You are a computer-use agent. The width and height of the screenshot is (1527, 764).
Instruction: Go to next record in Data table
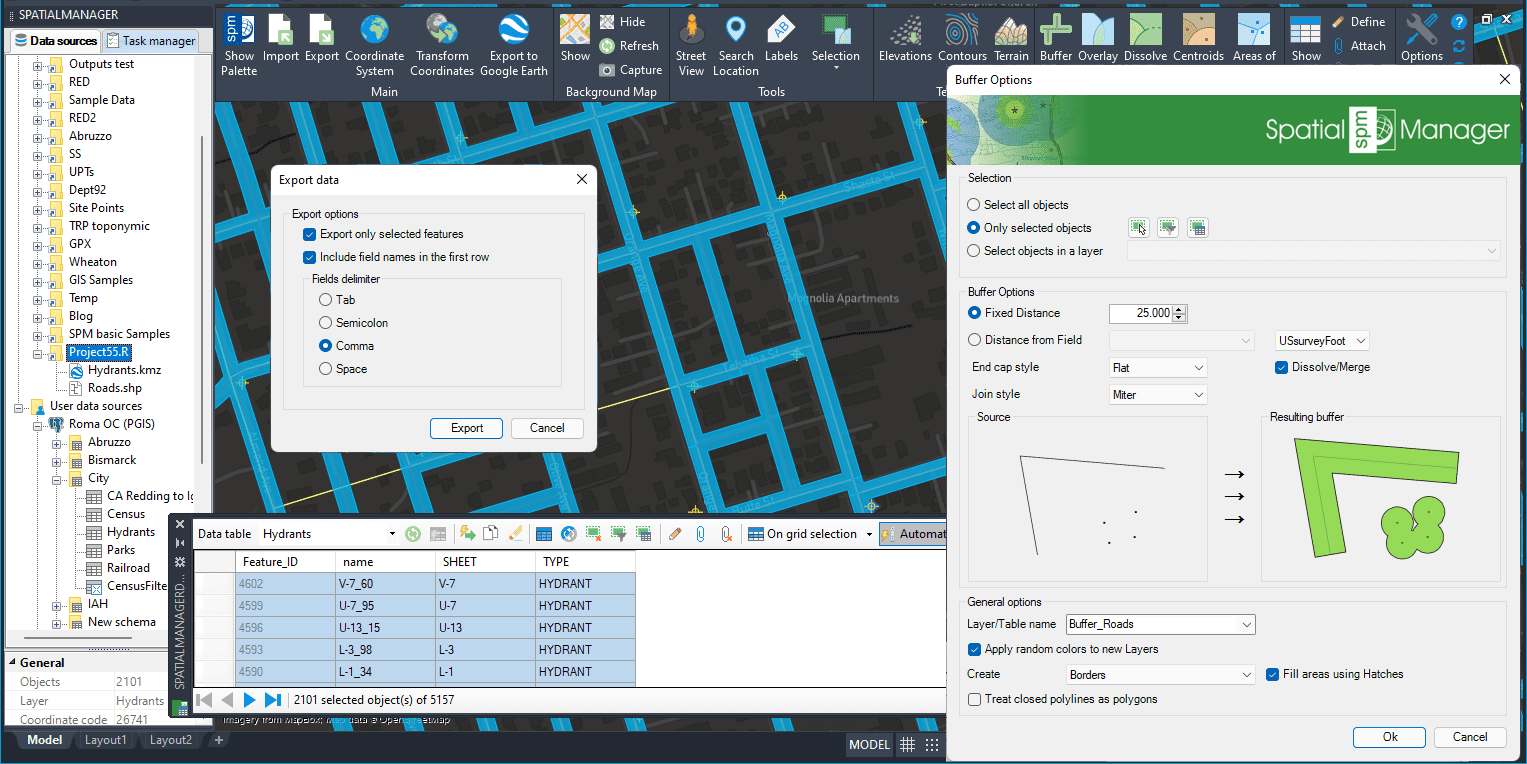pos(250,700)
